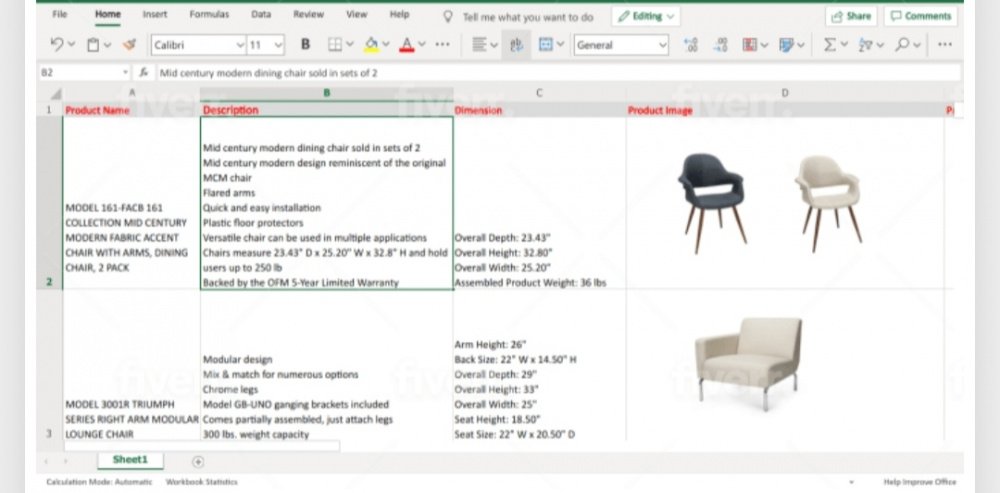
Task: Click the Borders icon
Action: [x=336, y=45]
